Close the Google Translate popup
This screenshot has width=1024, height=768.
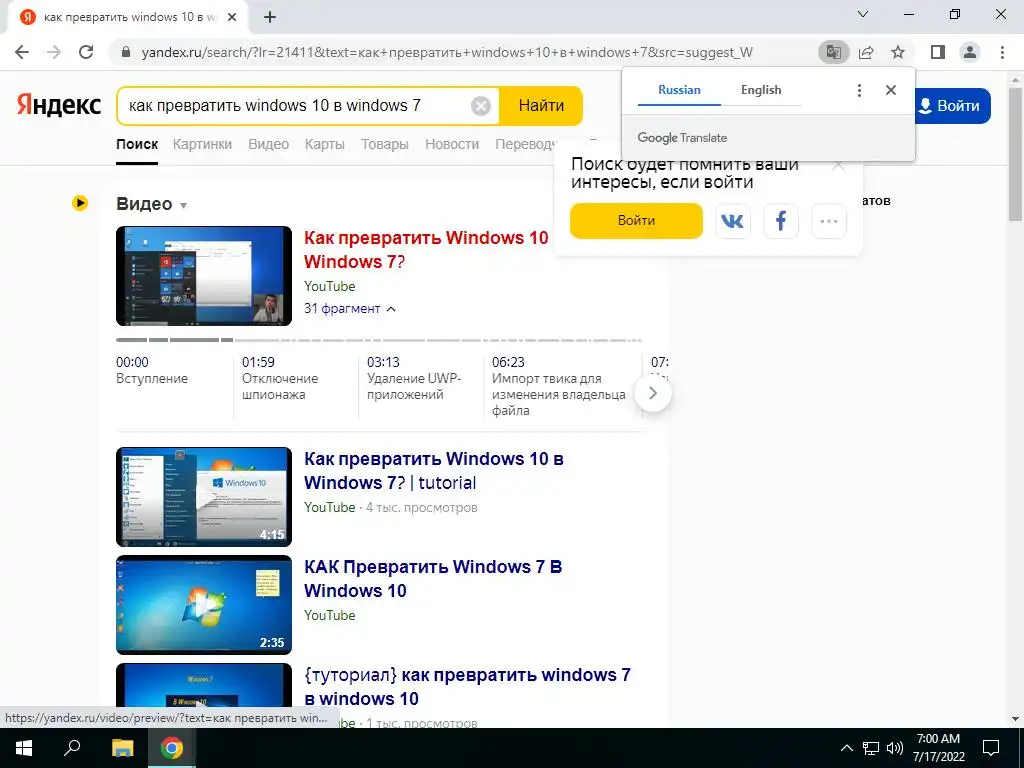tap(891, 90)
